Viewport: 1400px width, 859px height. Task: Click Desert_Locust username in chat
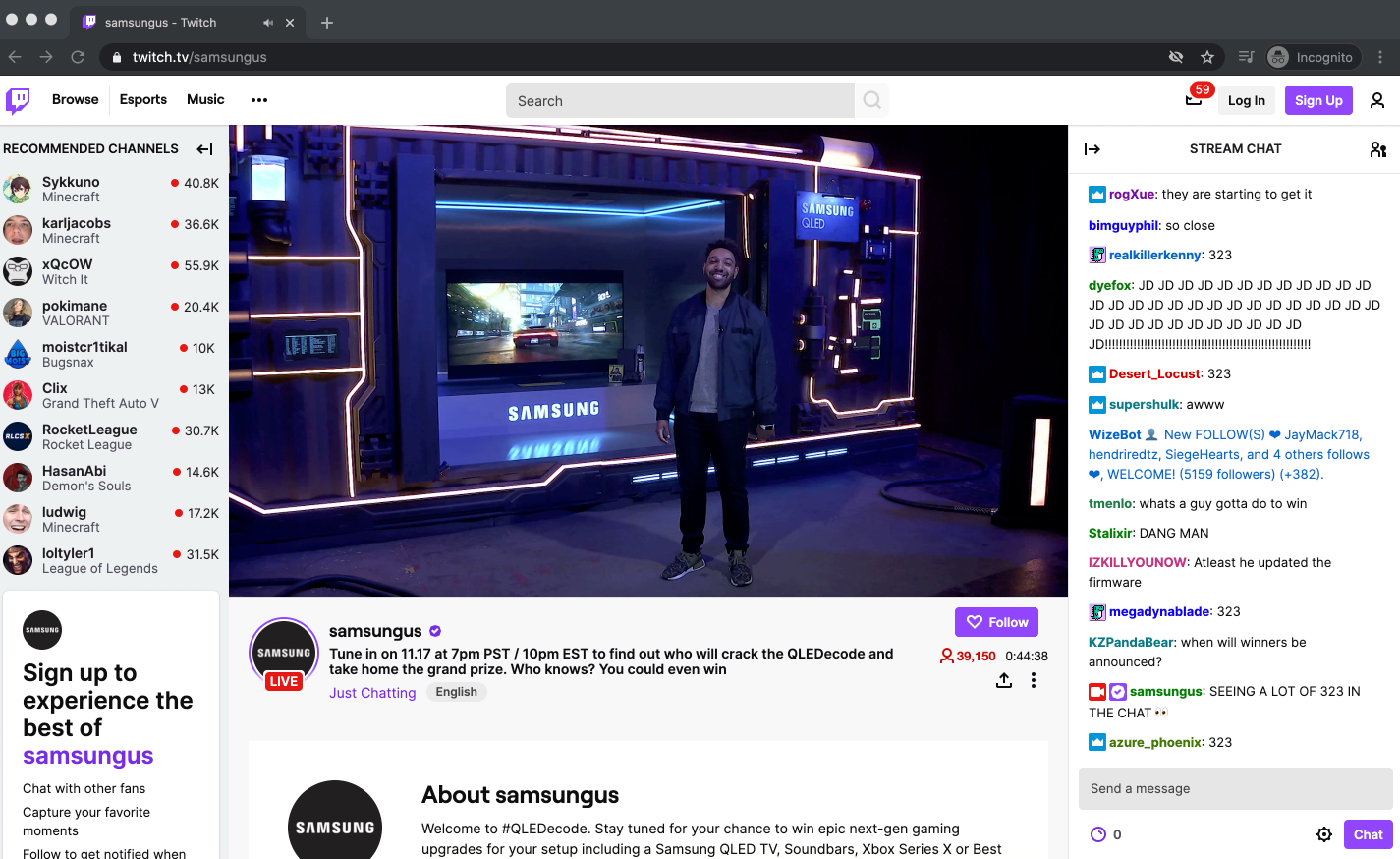pos(1155,373)
